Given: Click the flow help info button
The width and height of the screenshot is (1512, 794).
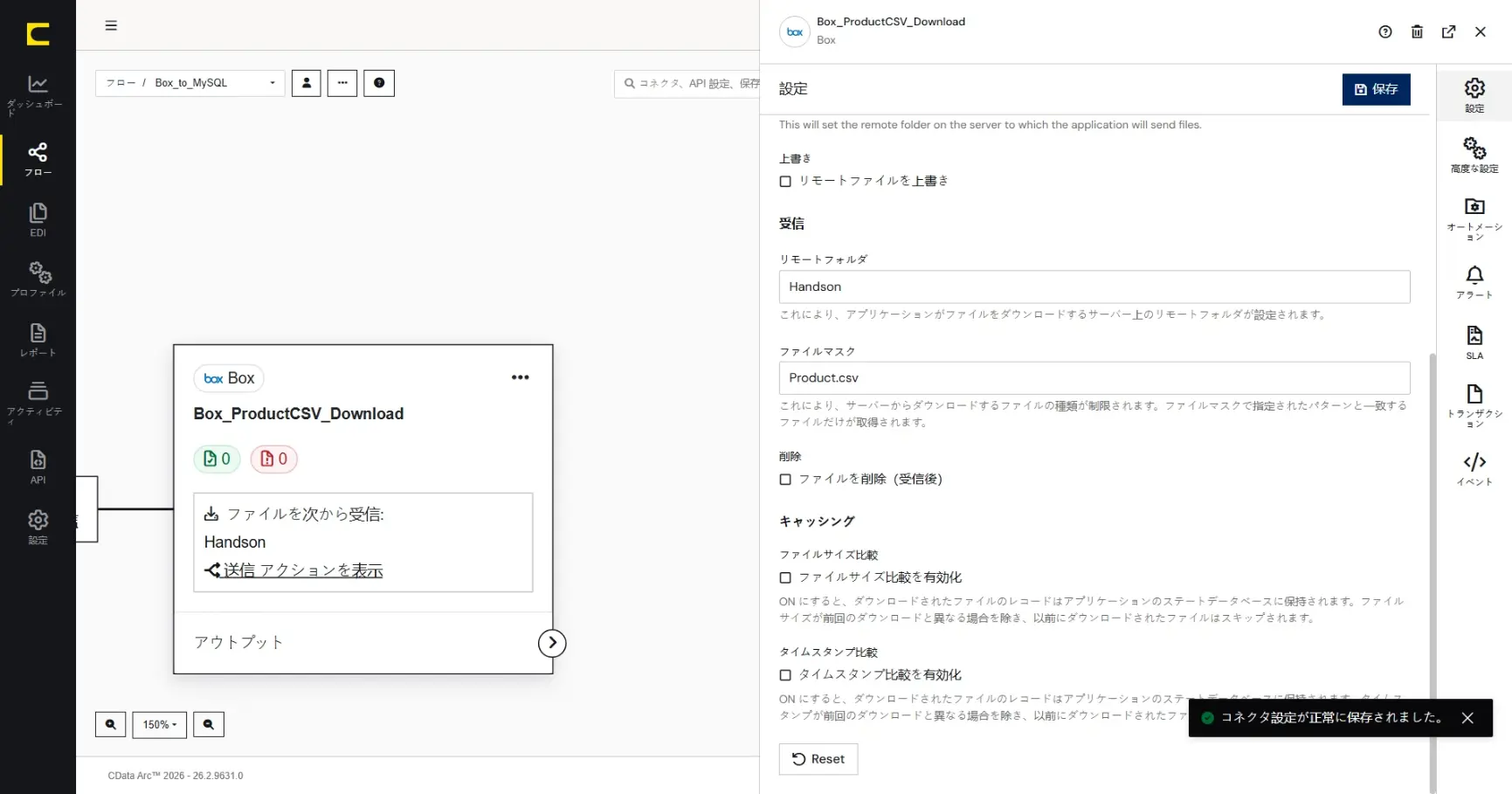Looking at the screenshot, I should (x=379, y=83).
